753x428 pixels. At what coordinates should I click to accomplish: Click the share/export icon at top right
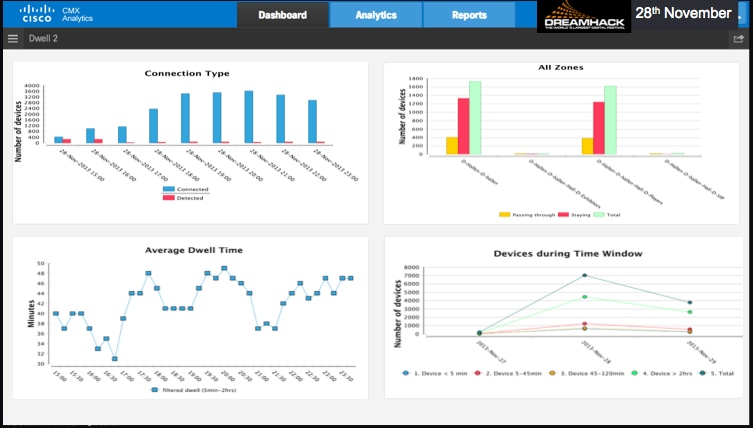(x=738, y=39)
